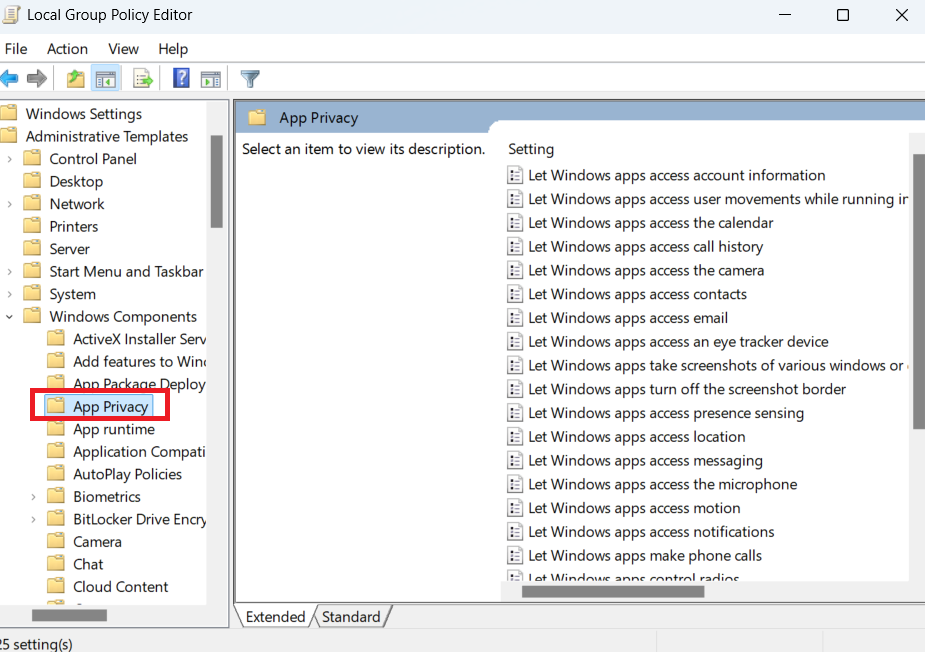Click policy icon beside 'make phone calls'
The image size is (925, 652).
515,556
